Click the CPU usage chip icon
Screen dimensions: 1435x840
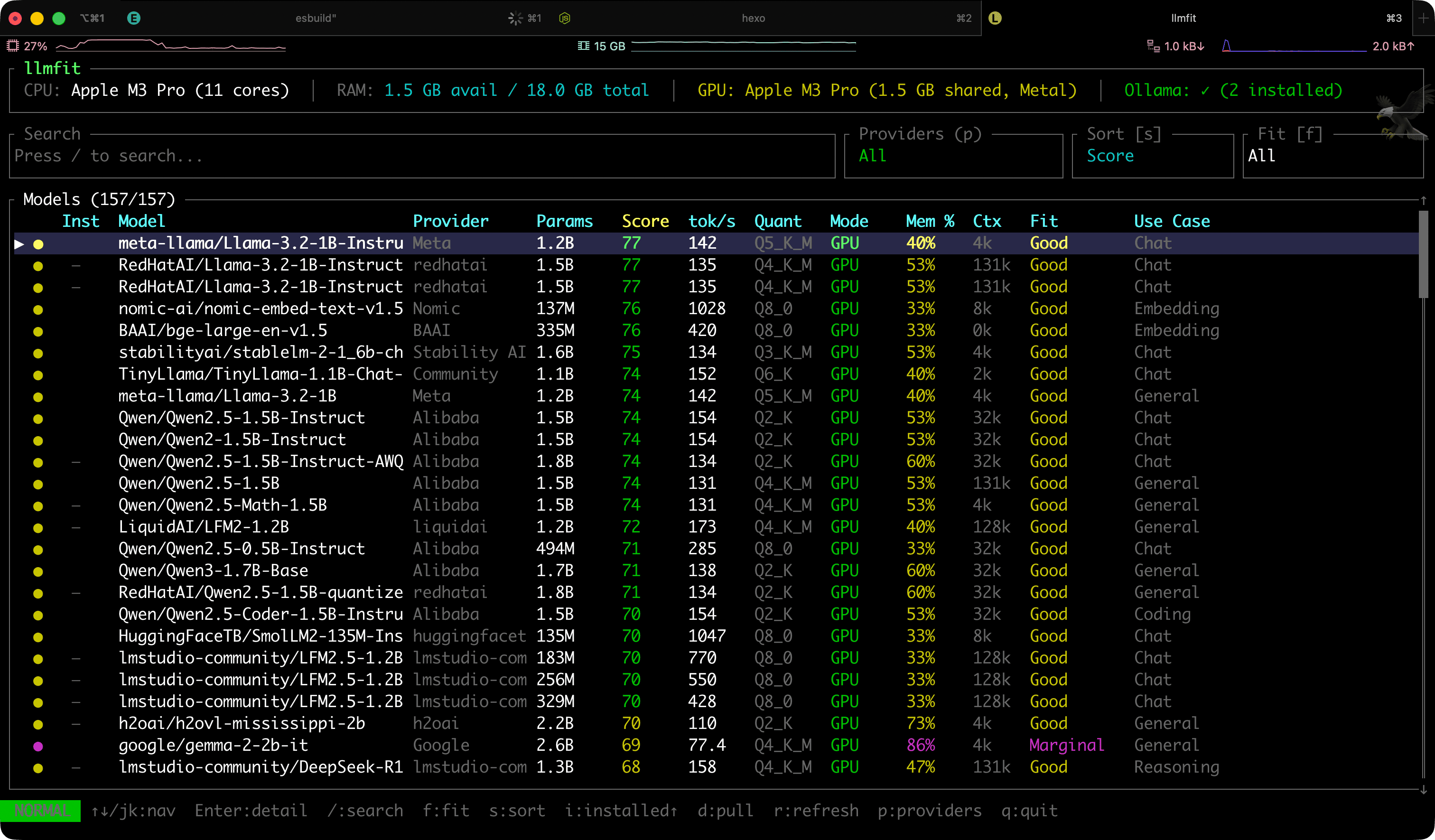pos(12,46)
